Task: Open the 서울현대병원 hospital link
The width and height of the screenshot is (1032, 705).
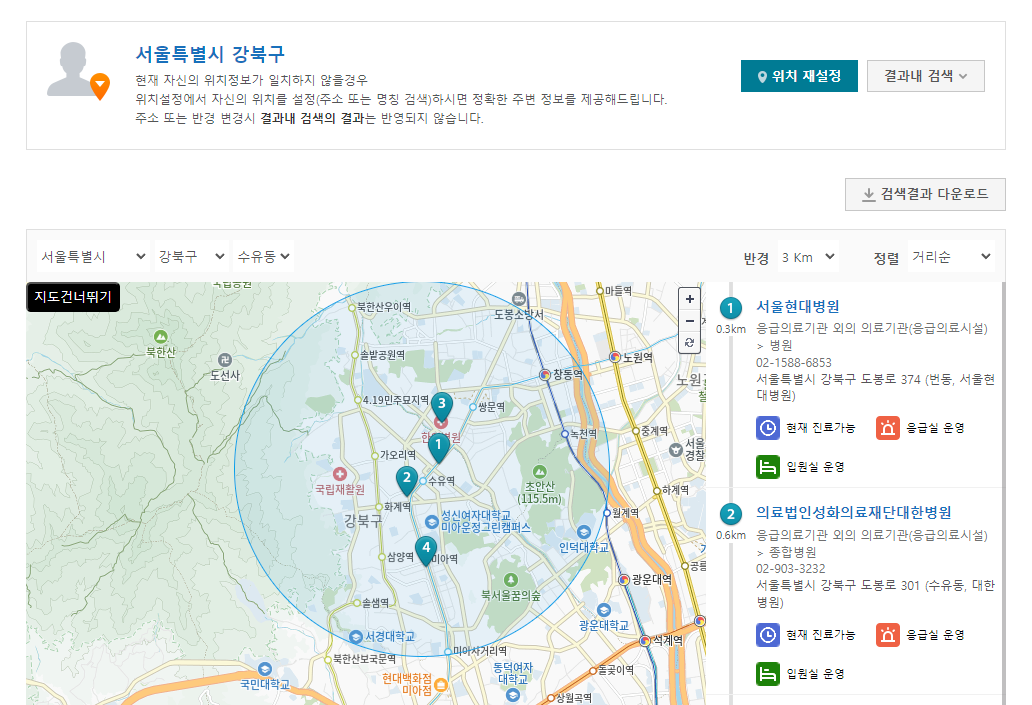Action: [x=797, y=306]
